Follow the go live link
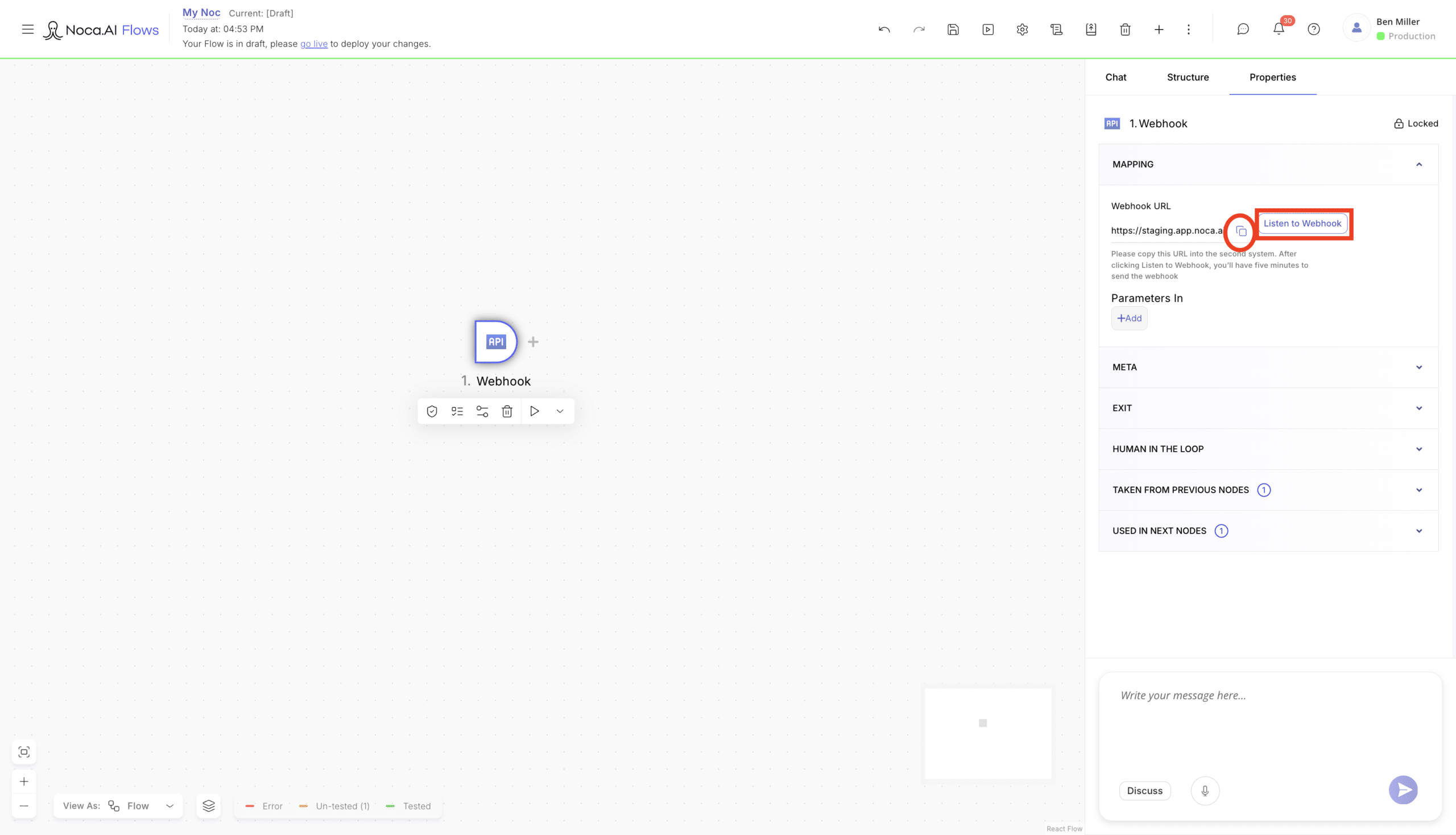Screen dimensions: 1456x835 (314, 44)
